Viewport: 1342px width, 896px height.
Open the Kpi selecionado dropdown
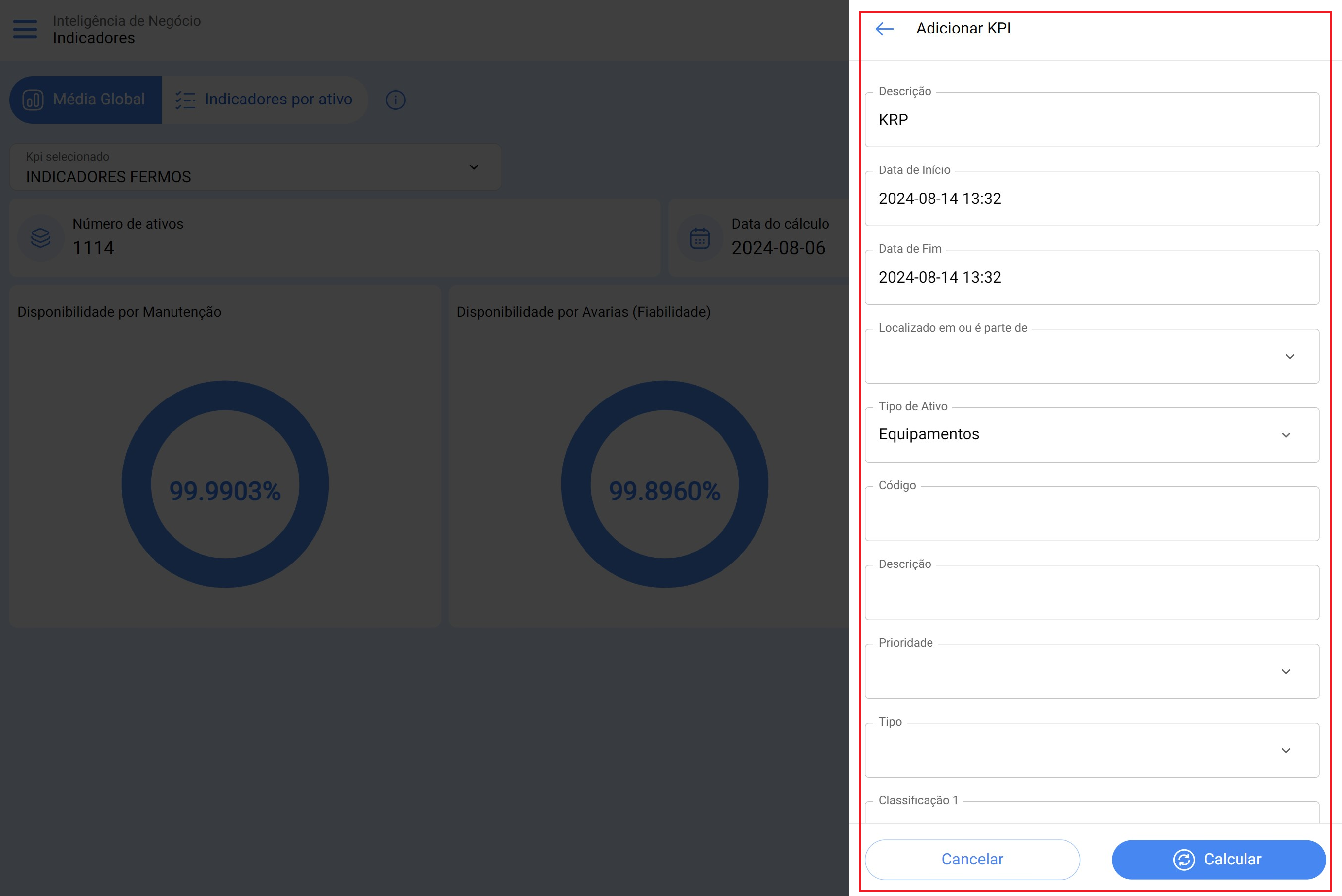[x=255, y=167]
